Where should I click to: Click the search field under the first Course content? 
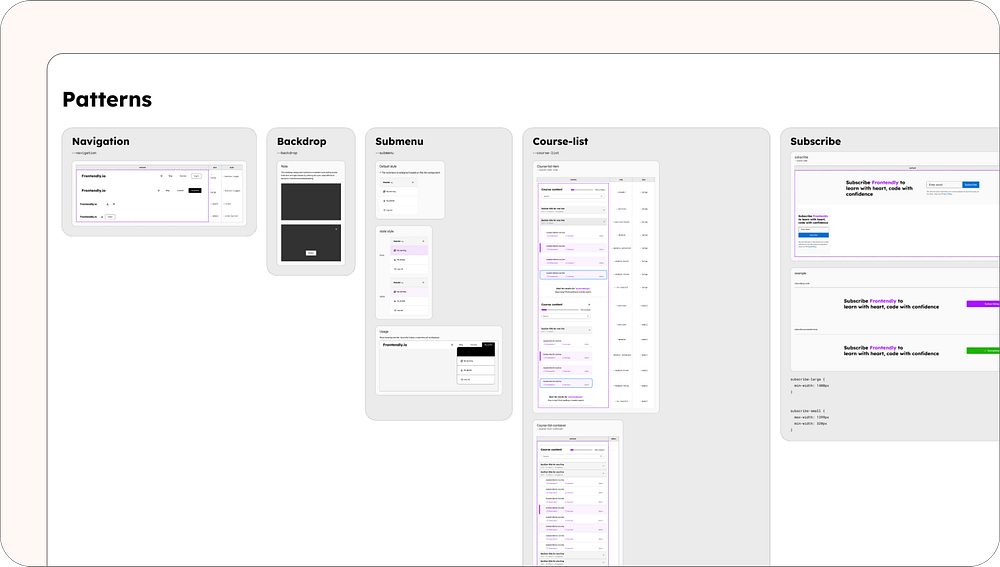[573, 196]
